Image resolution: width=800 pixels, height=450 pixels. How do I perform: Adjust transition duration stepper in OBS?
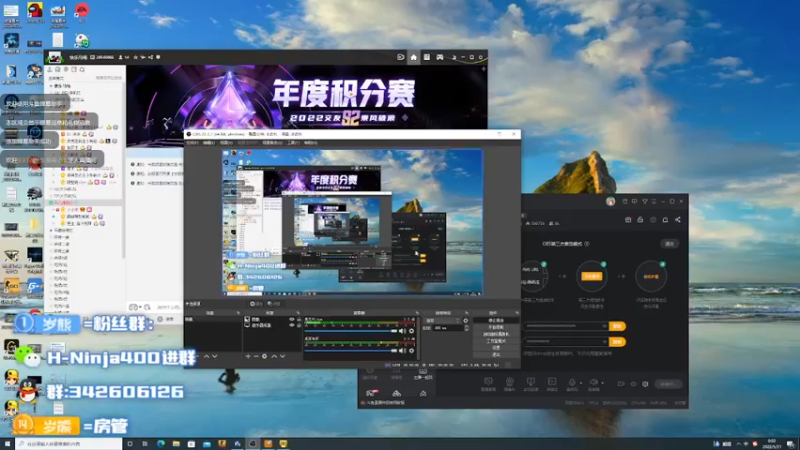[467, 328]
